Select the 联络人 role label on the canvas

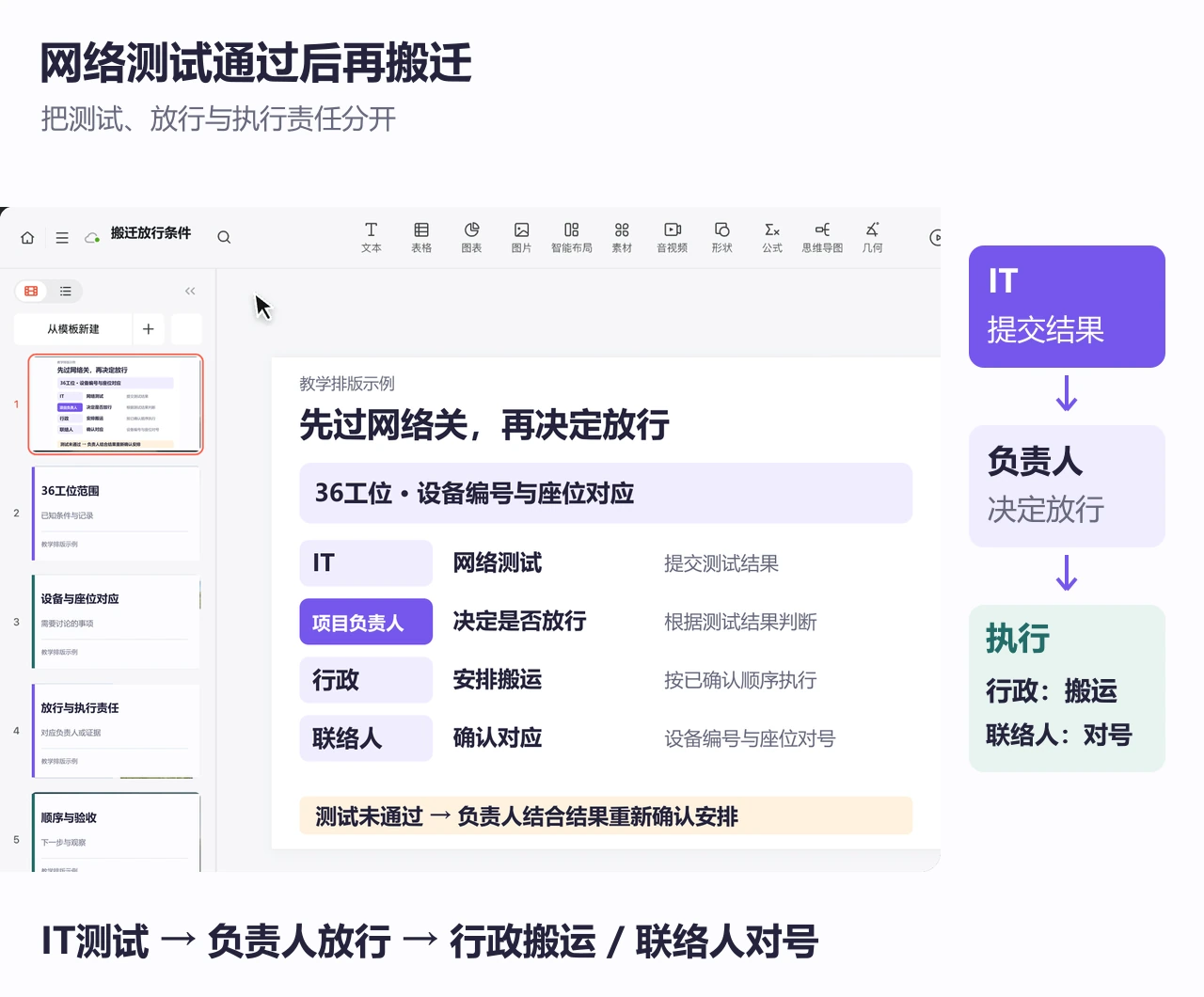[x=366, y=738]
